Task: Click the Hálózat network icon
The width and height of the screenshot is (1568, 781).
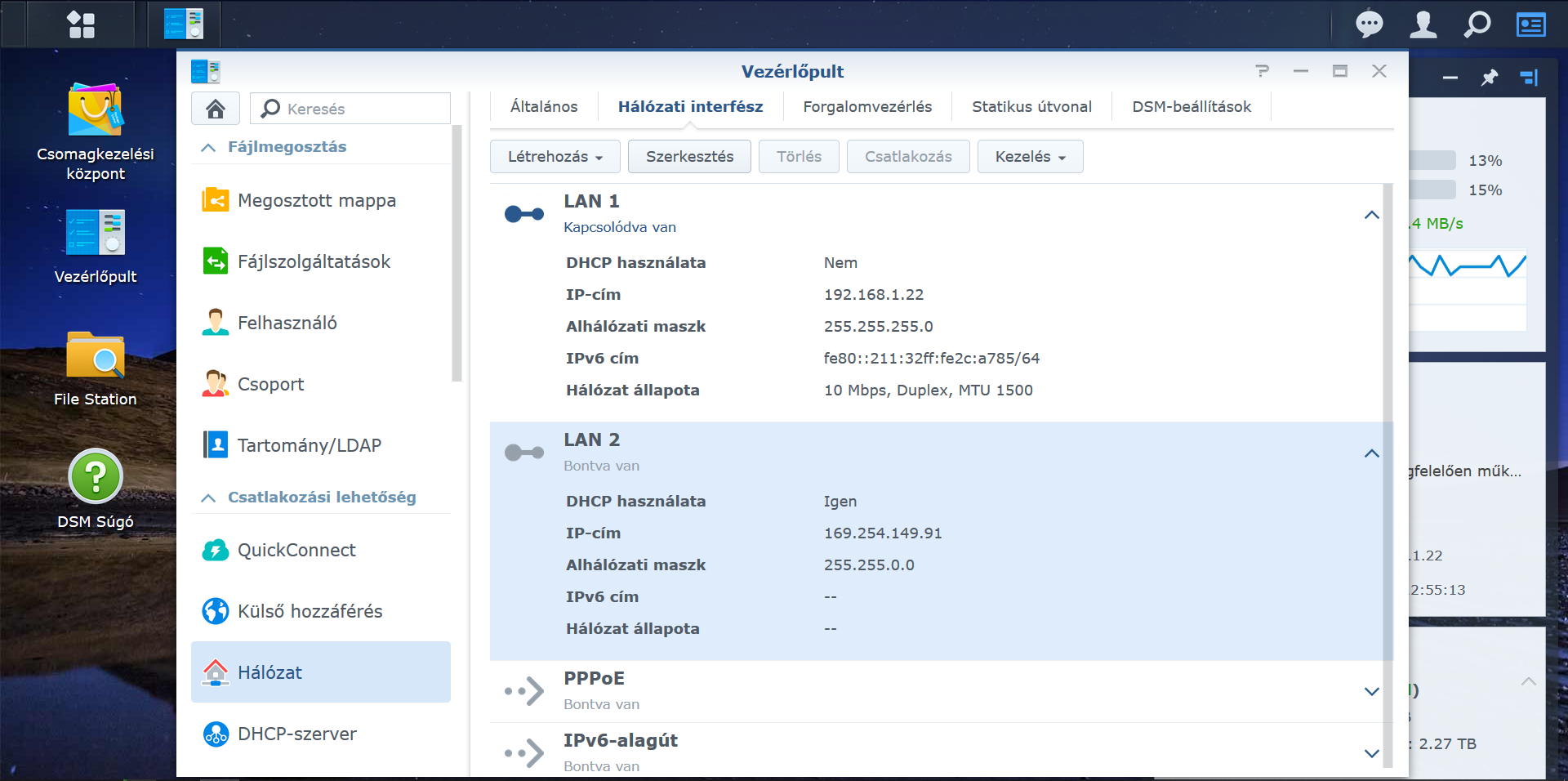Action: 216,672
